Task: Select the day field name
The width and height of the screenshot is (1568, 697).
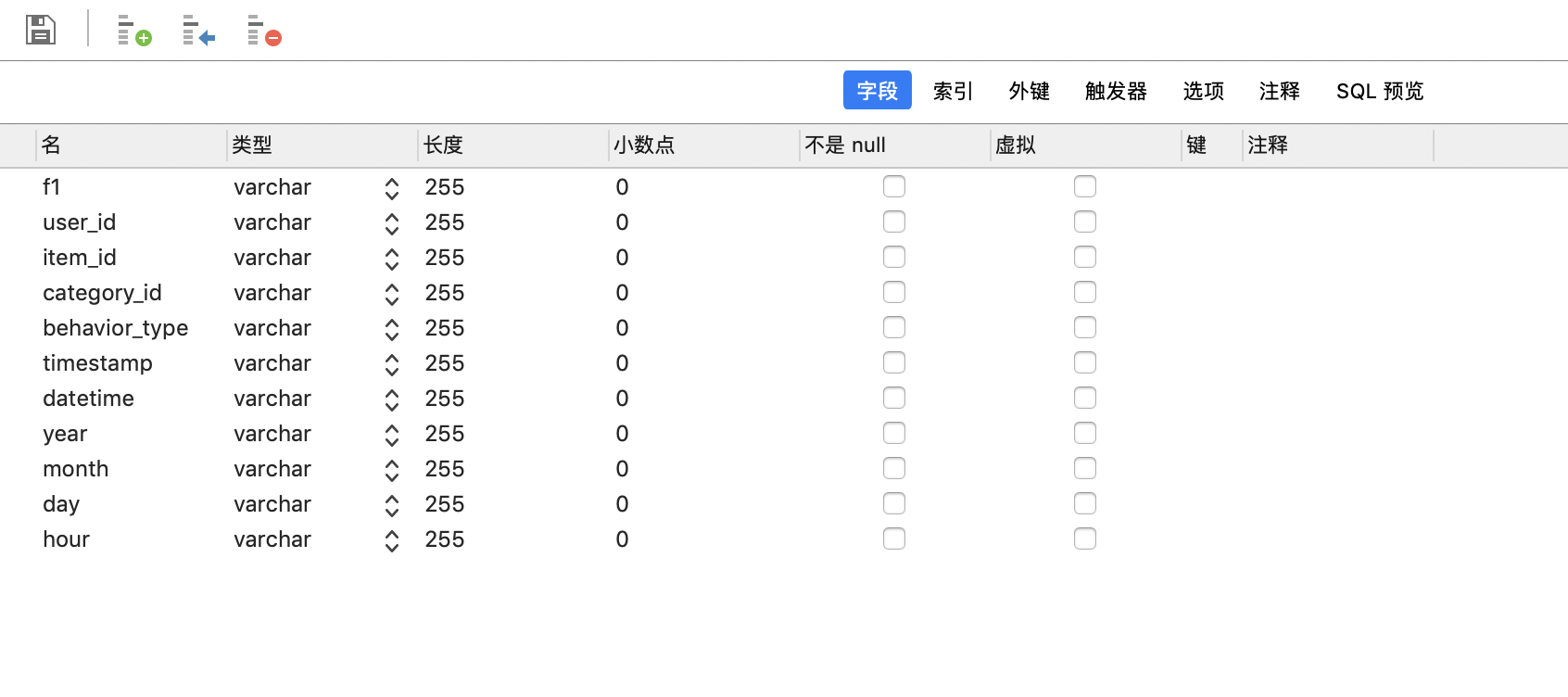Action: [61, 505]
